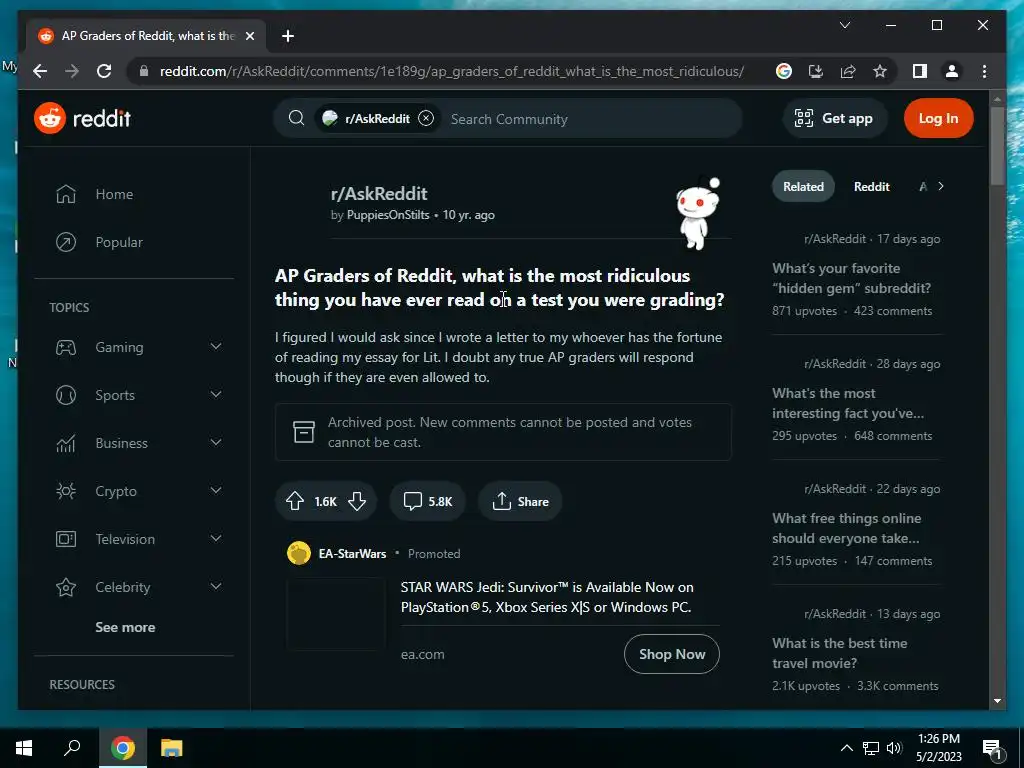The image size is (1024, 768).
Task: Open the Chrome three-dot menu
Action: click(984, 71)
